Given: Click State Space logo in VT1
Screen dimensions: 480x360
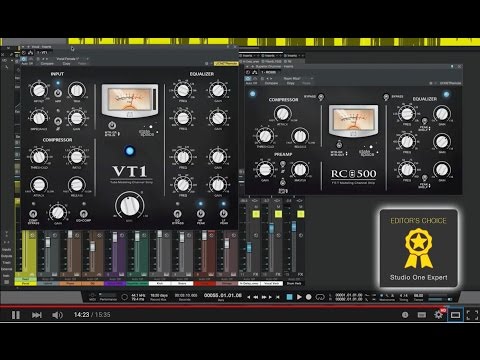Looking at the screenshot, I should 147,131.
